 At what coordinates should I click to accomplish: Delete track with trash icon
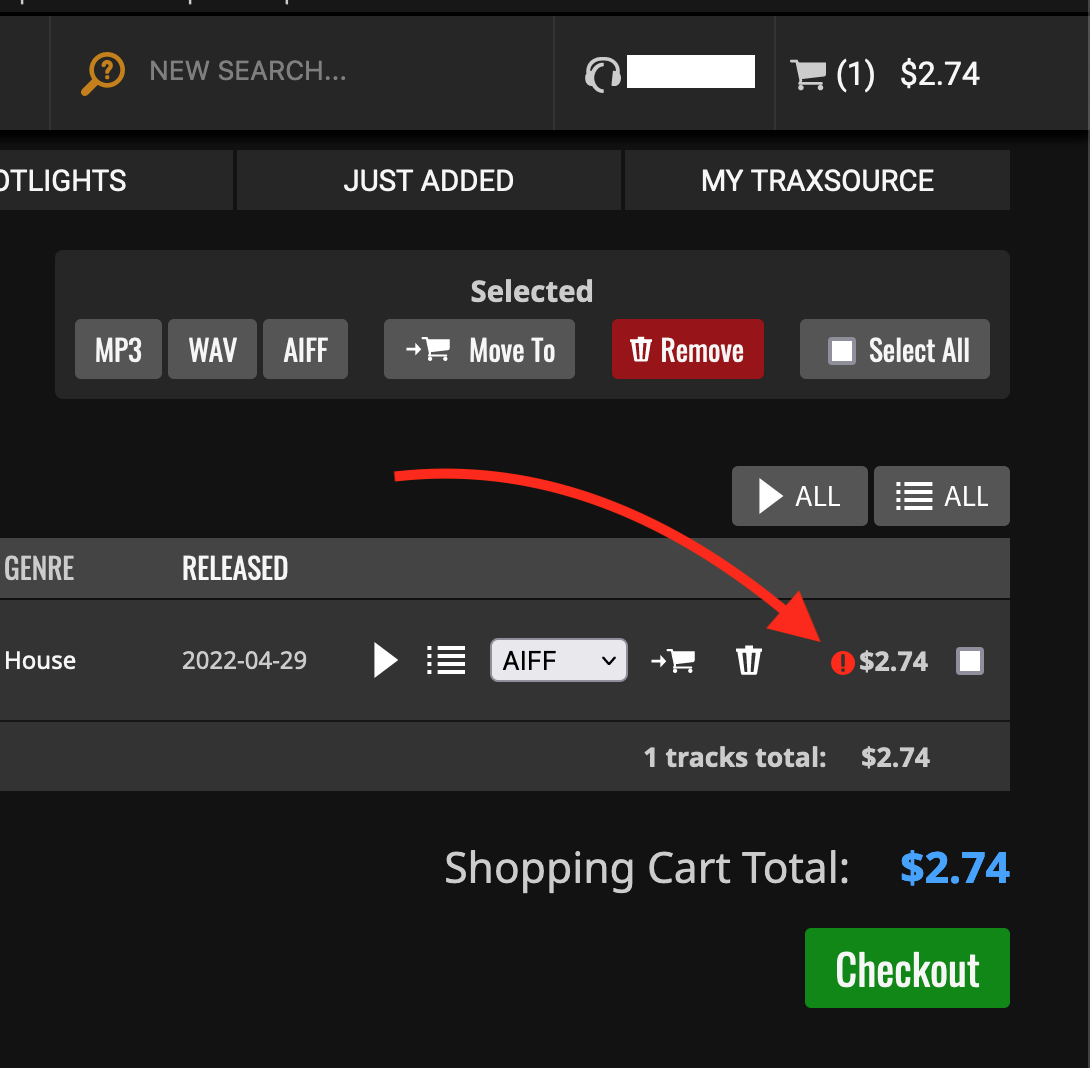pyautogui.click(x=749, y=661)
